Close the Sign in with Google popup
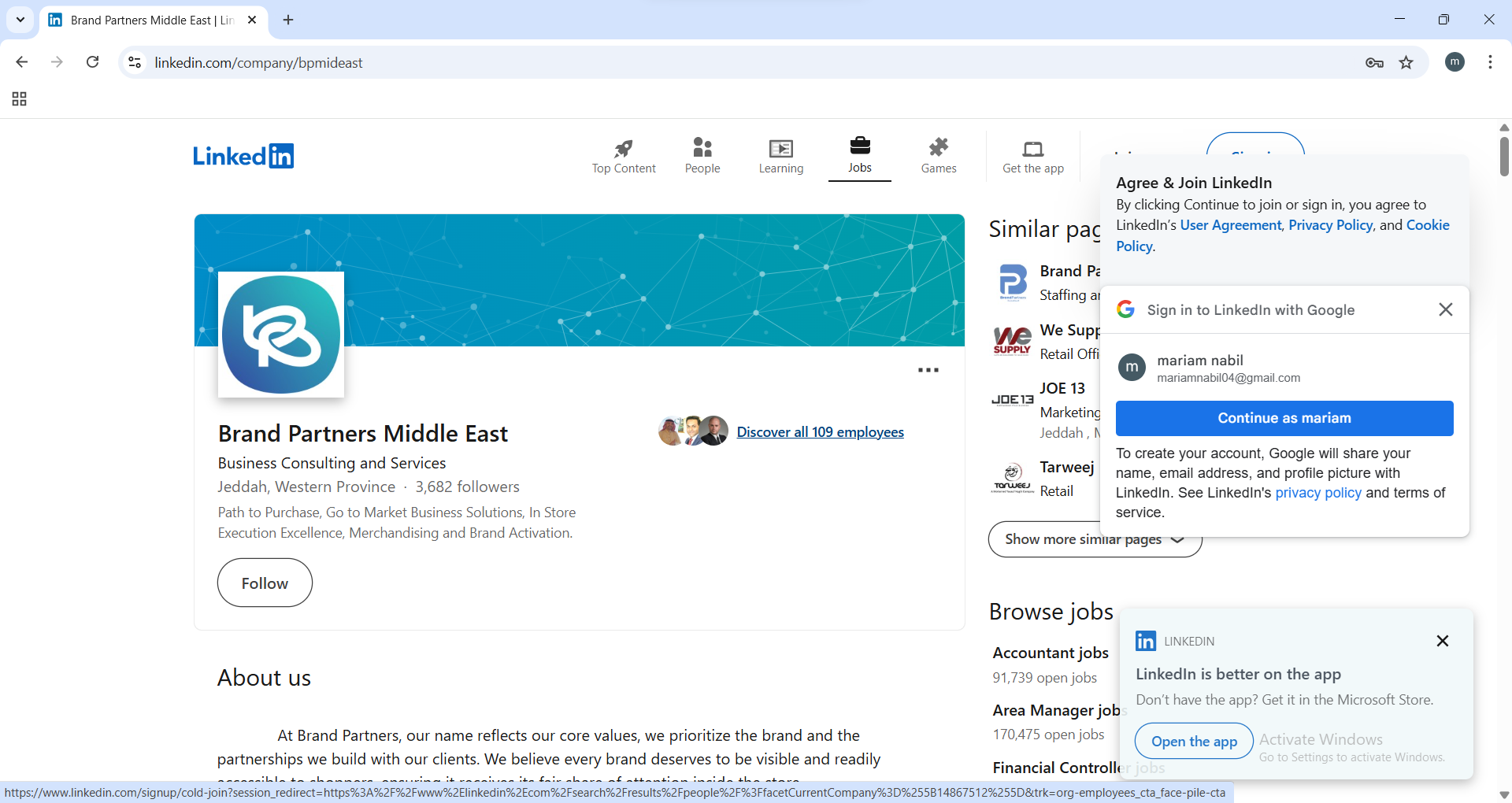The image size is (1512, 803). 1446,309
